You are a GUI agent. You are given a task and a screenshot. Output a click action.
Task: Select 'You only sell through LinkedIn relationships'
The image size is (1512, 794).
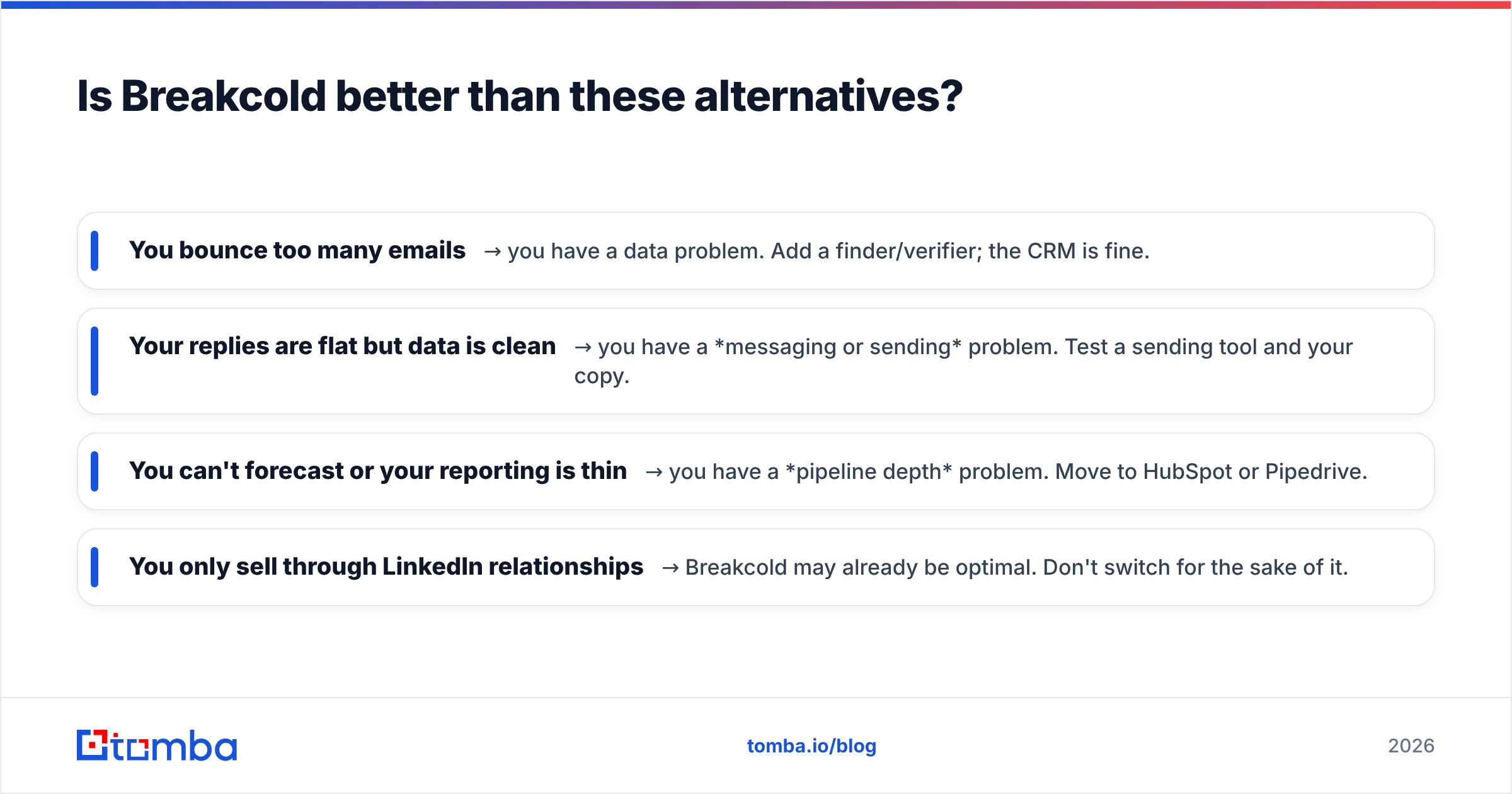(386, 567)
